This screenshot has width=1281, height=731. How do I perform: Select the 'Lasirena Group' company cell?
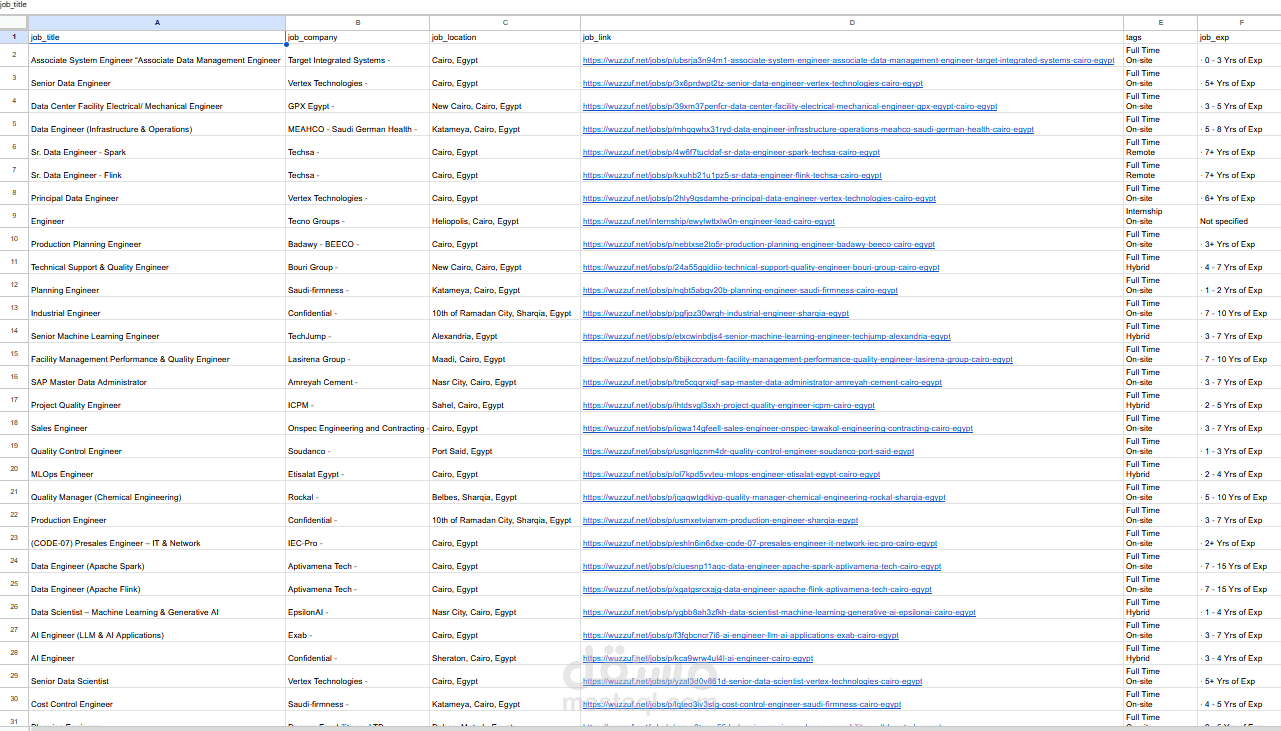[x=358, y=355]
